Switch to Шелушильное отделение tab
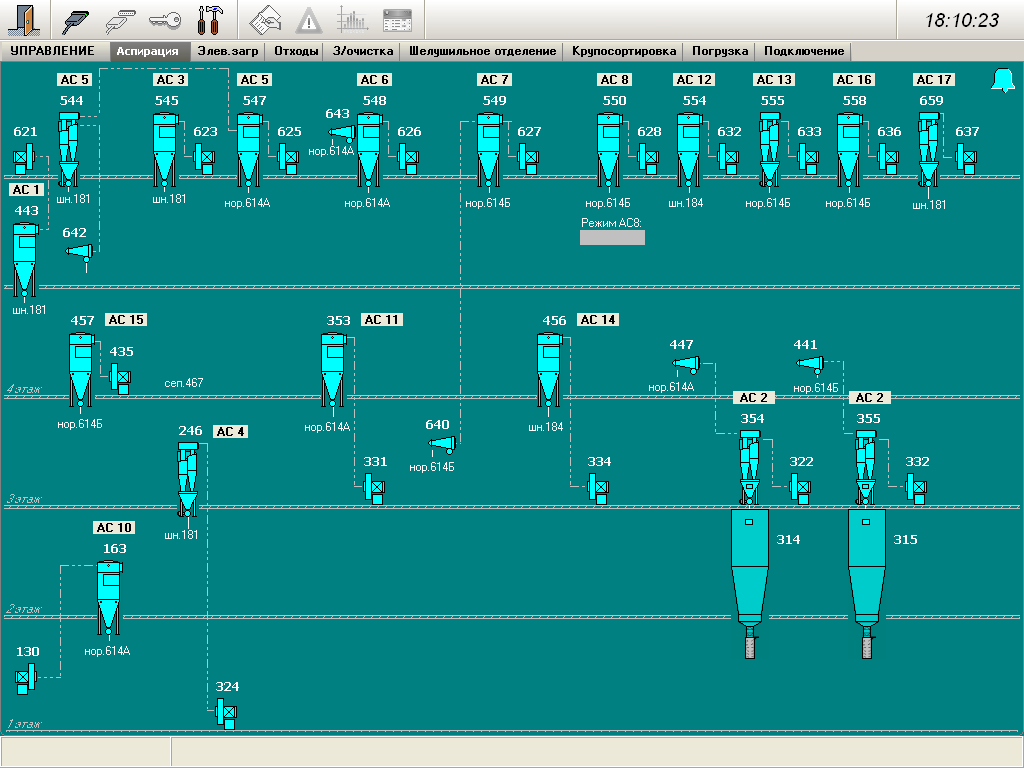Image resolution: width=1024 pixels, height=768 pixels. (x=482, y=51)
